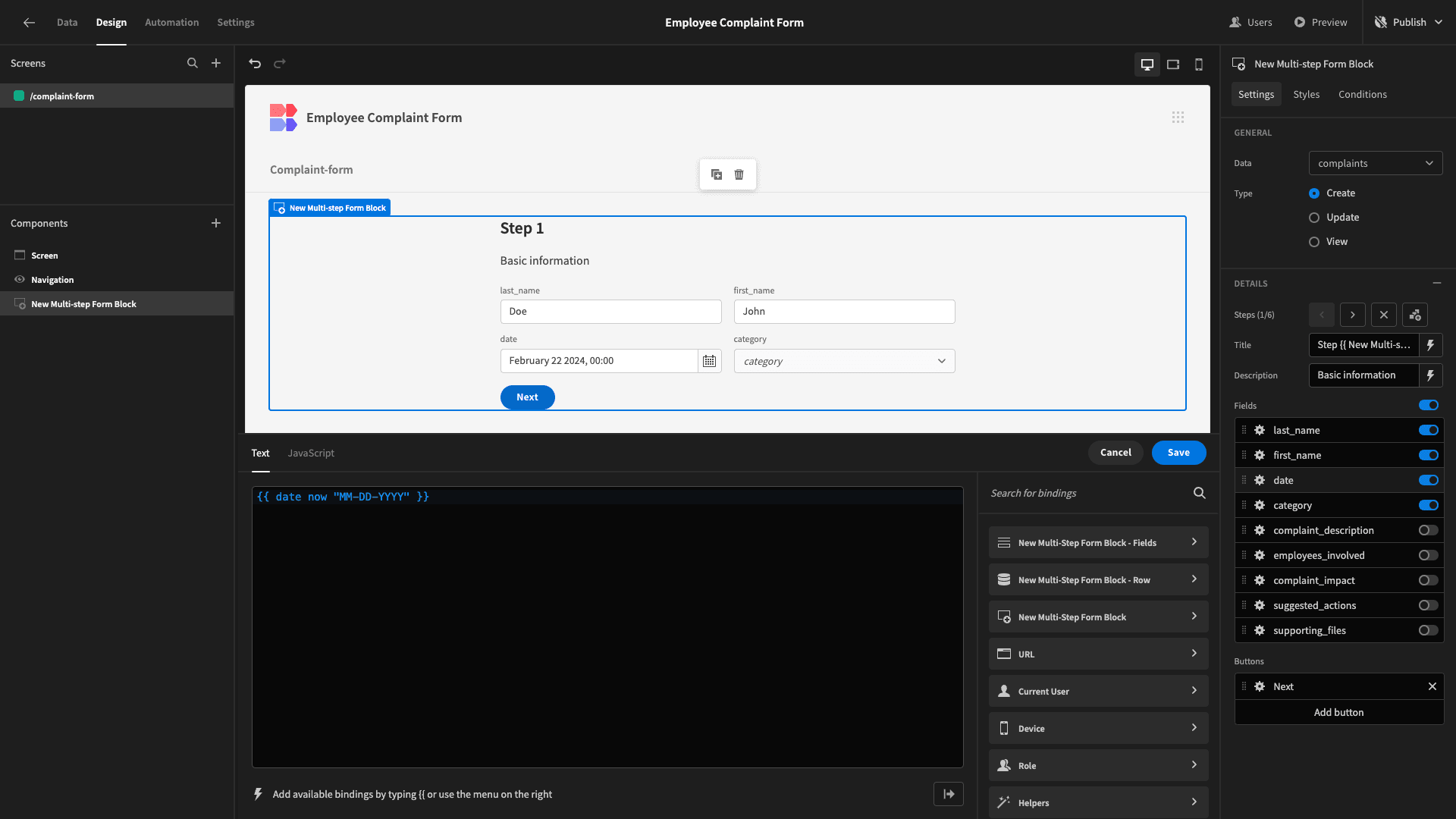Open the Data source complaints dropdown
1456x819 pixels.
click(1376, 163)
